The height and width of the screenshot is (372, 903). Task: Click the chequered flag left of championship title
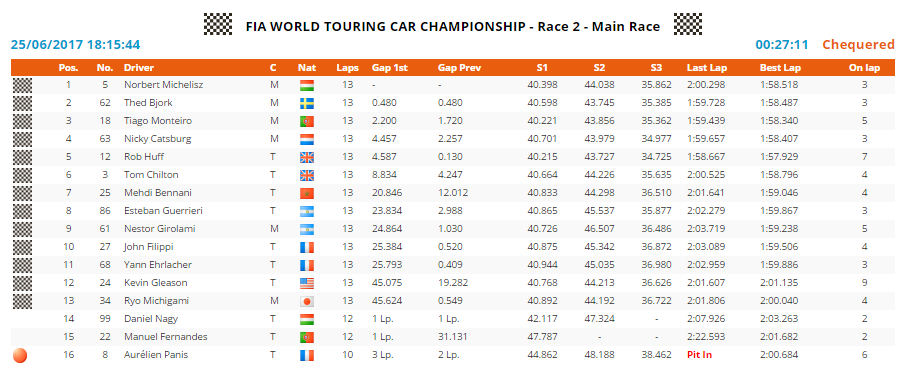tap(218, 24)
